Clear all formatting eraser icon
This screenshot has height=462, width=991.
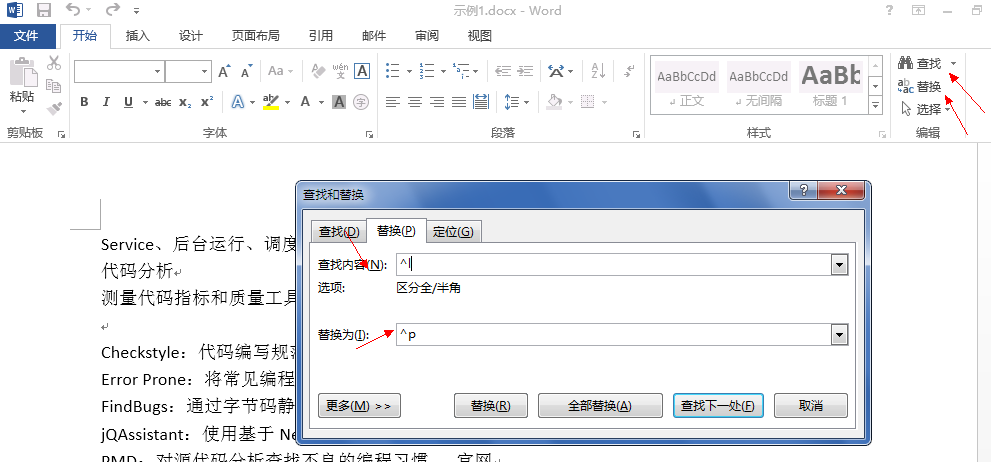(x=319, y=71)
